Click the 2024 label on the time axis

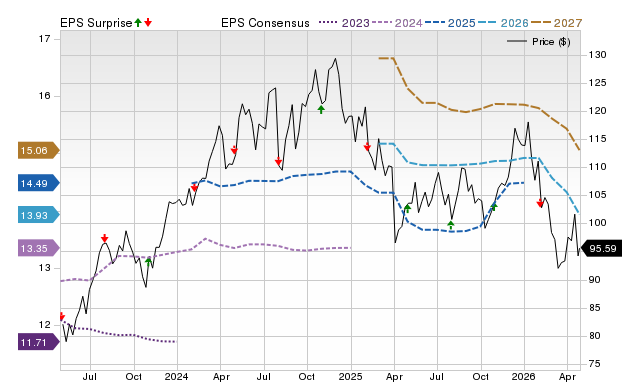coord(176,376)
